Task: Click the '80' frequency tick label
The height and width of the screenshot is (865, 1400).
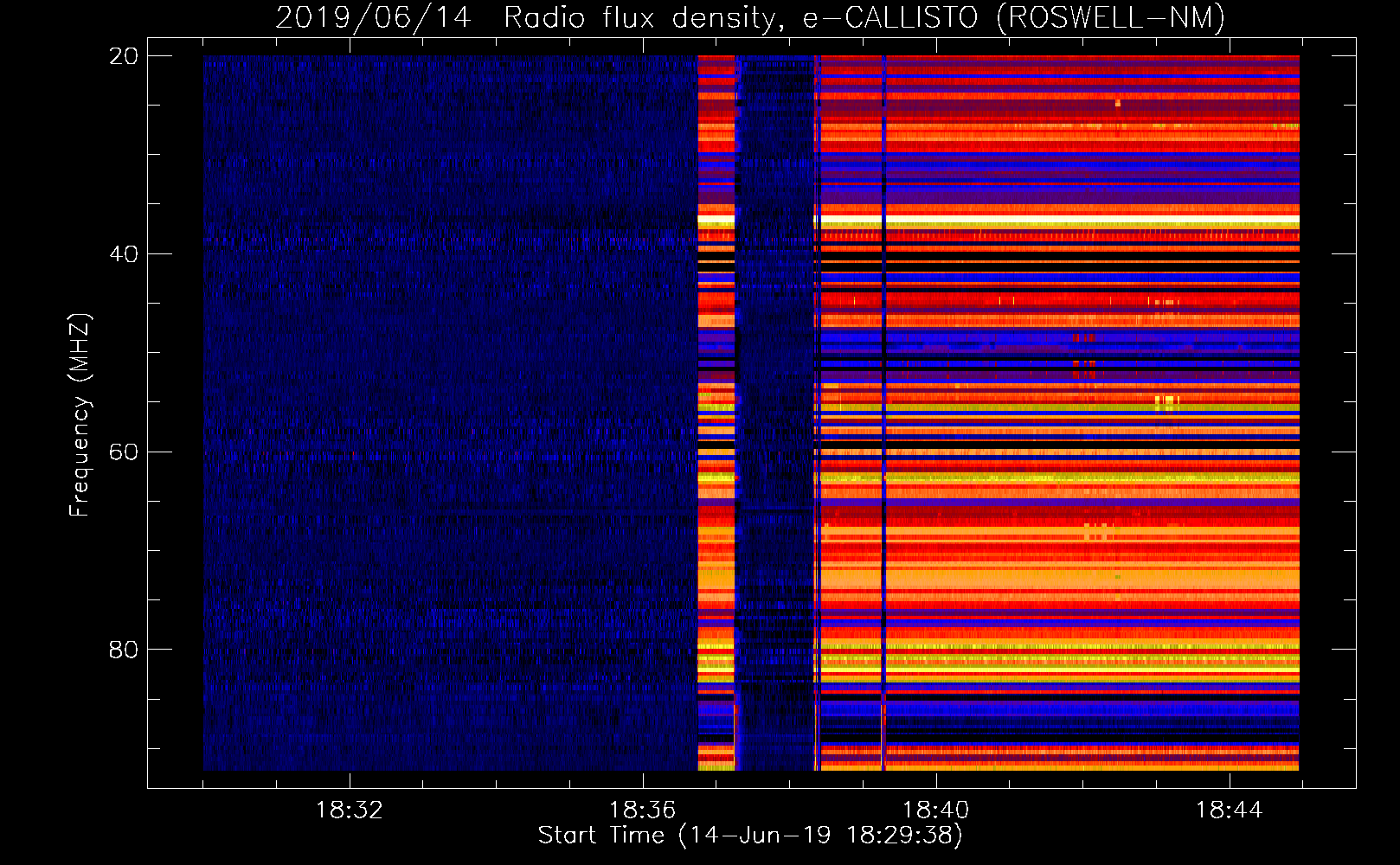Action: tap(123, 650)
